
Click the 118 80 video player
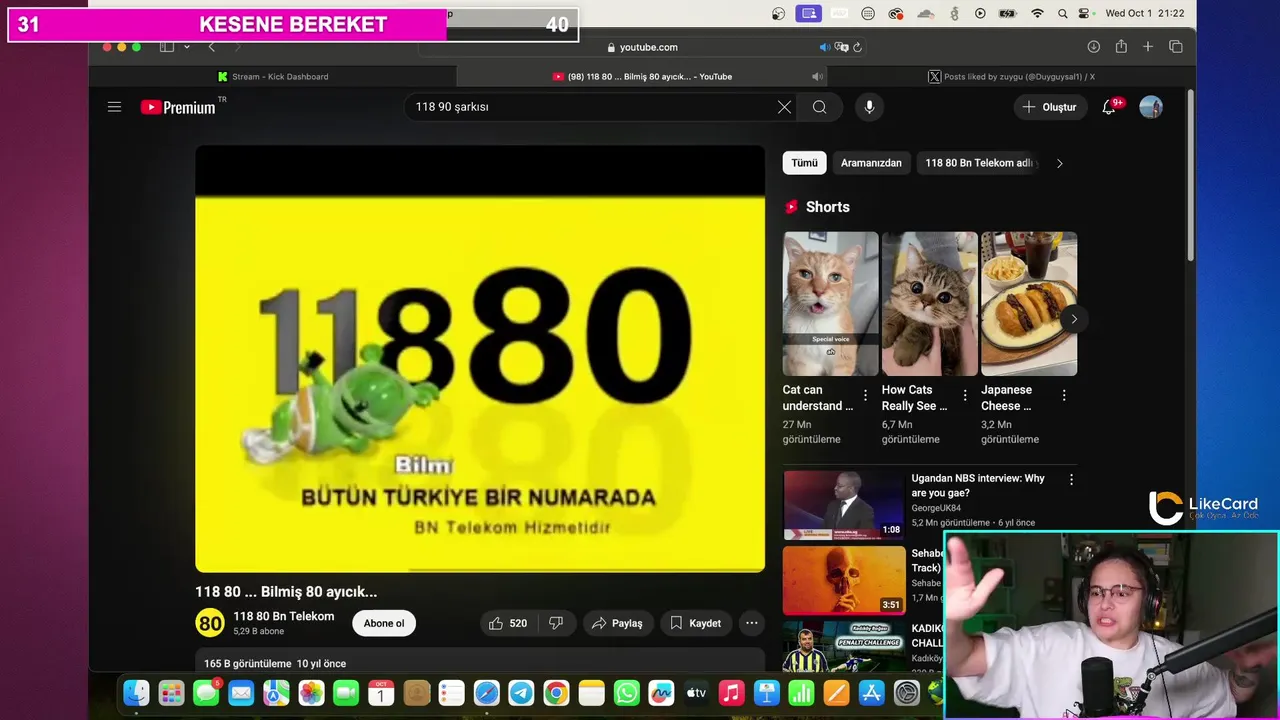tap(480, 359)
